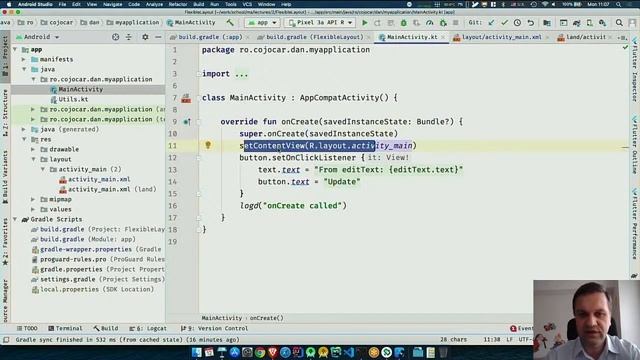The height and width of the screenshot is (360, 640).
Task: Expand the values folder
Action: [33, 209]
